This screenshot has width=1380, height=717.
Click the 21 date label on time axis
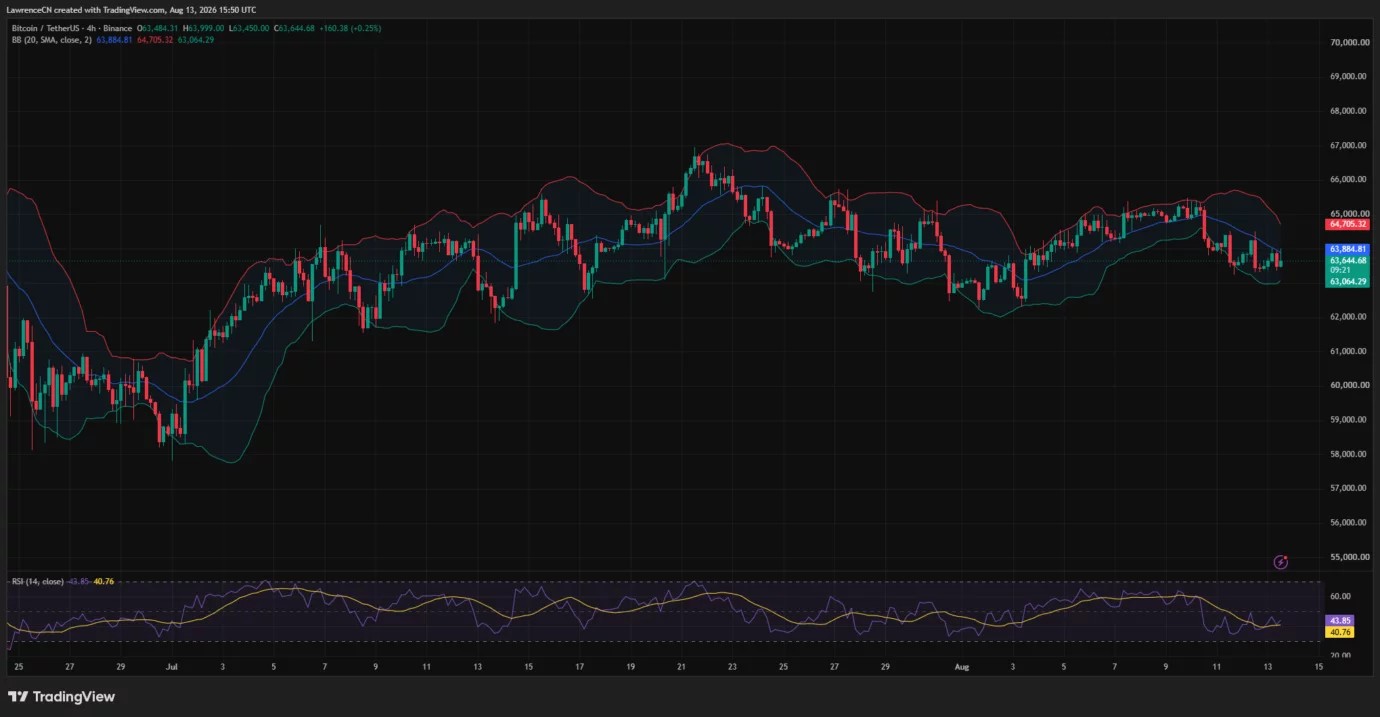(682, 665)
